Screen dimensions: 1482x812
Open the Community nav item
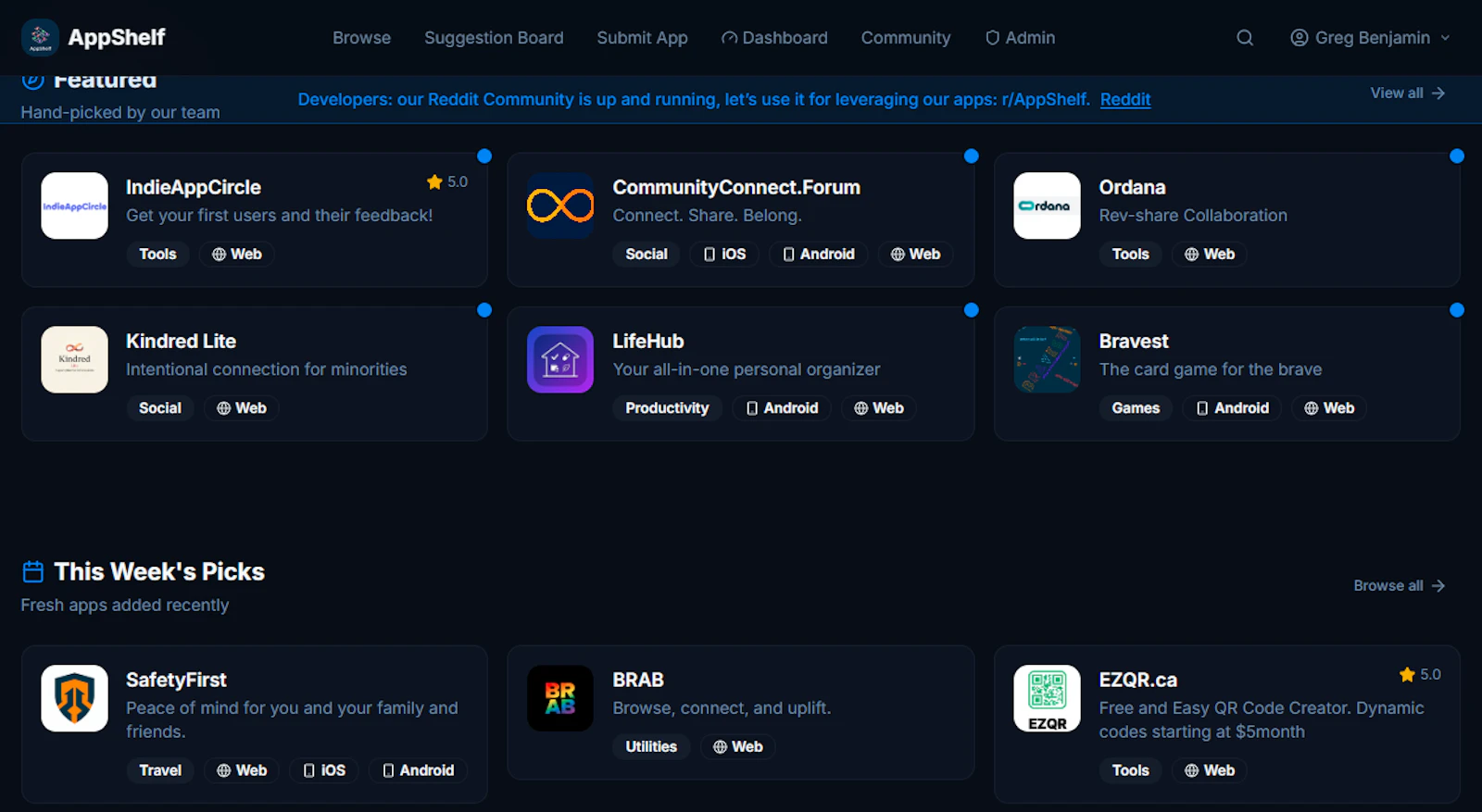906,38
